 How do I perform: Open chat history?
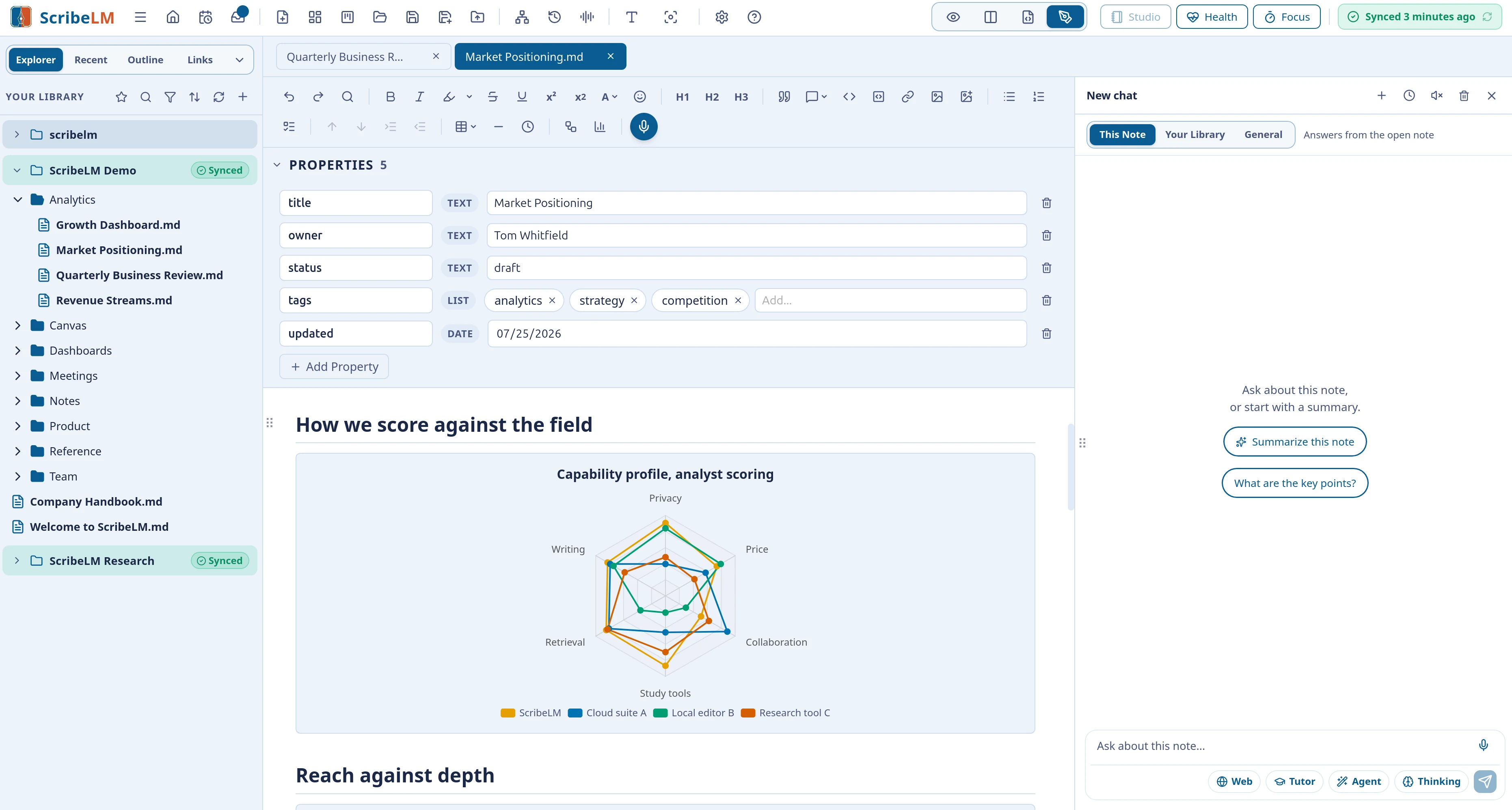[1409, 96]
